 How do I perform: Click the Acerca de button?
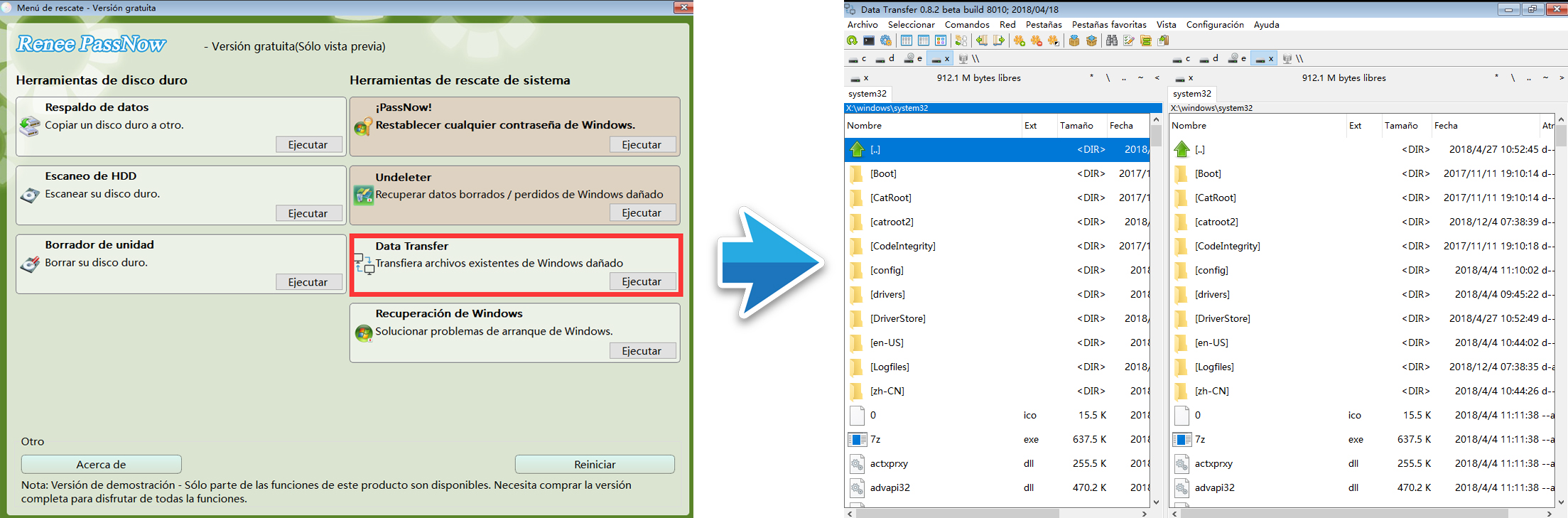(x=102, y=465)
